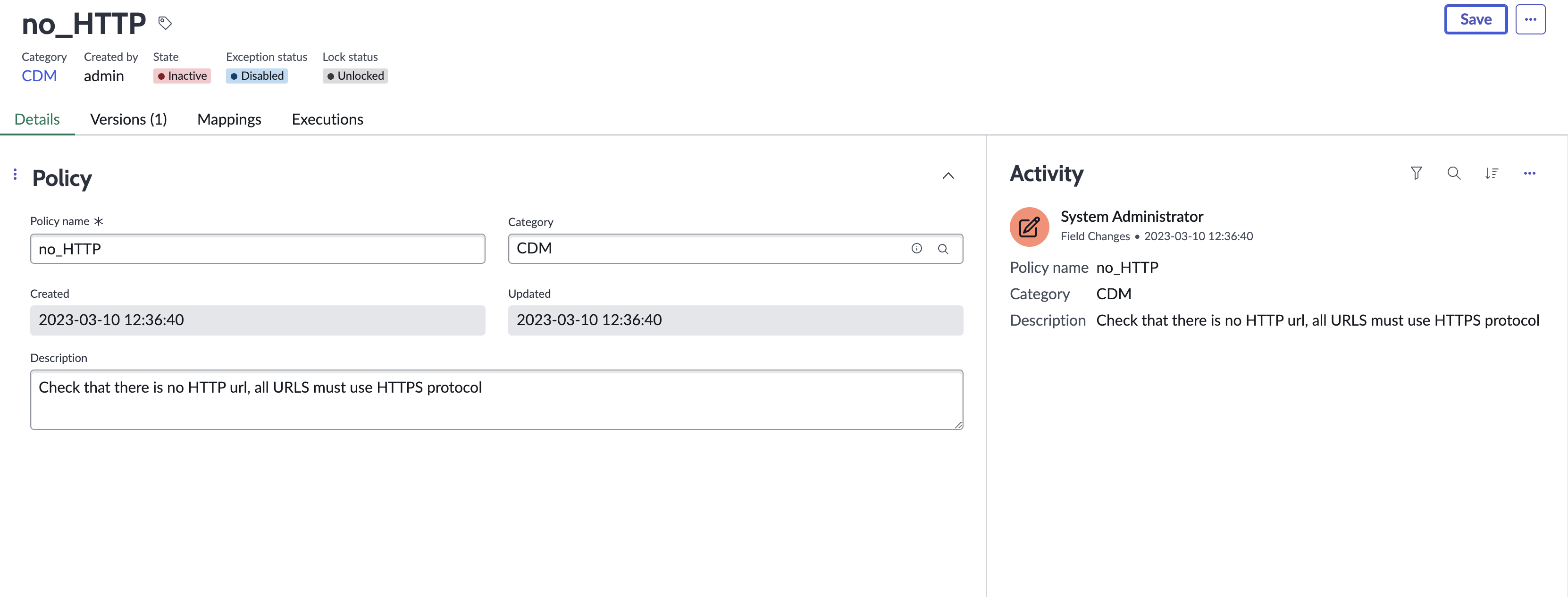Click the Updated date field

(735, 320)
